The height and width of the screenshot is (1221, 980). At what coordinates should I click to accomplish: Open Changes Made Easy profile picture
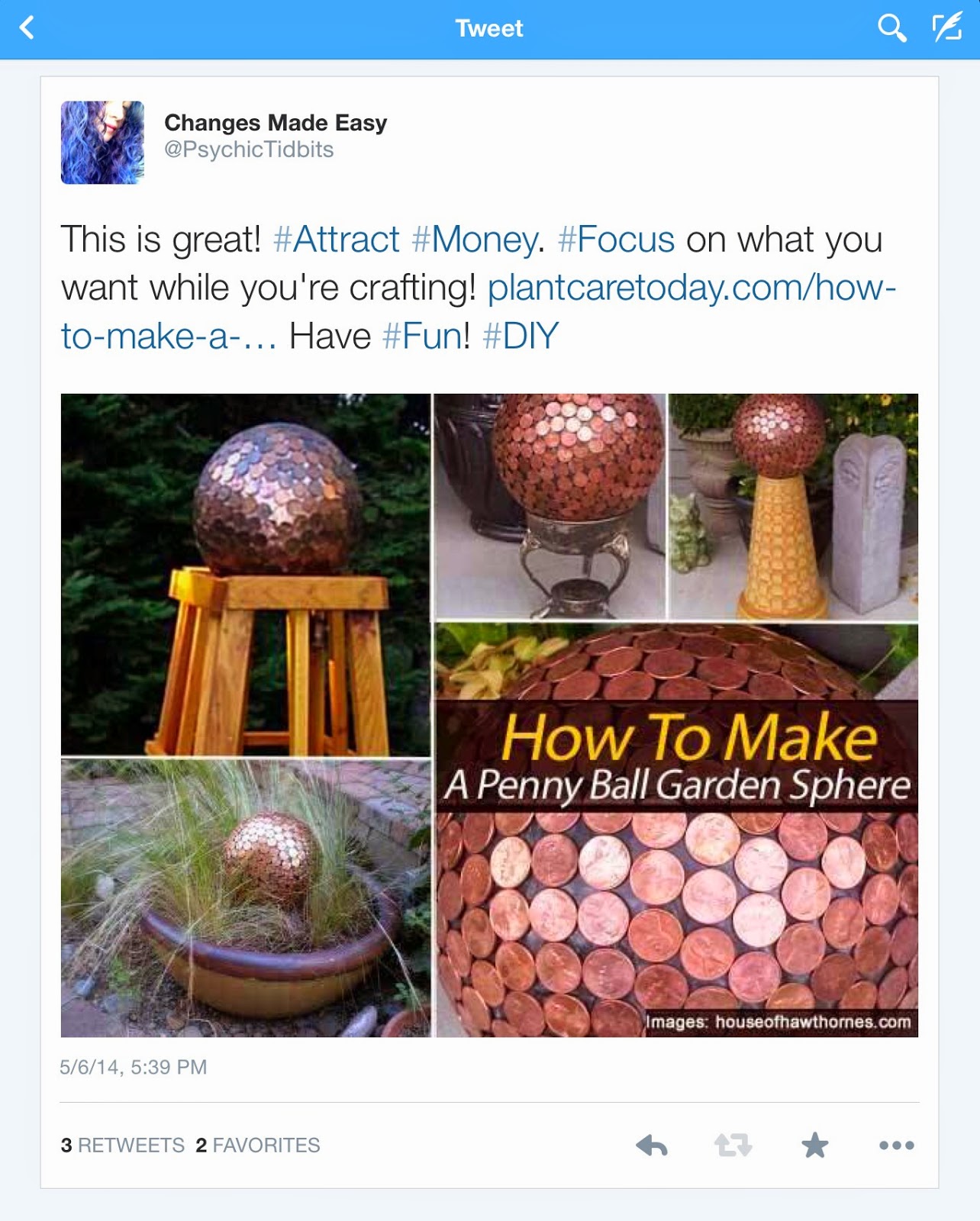(102, 143)
